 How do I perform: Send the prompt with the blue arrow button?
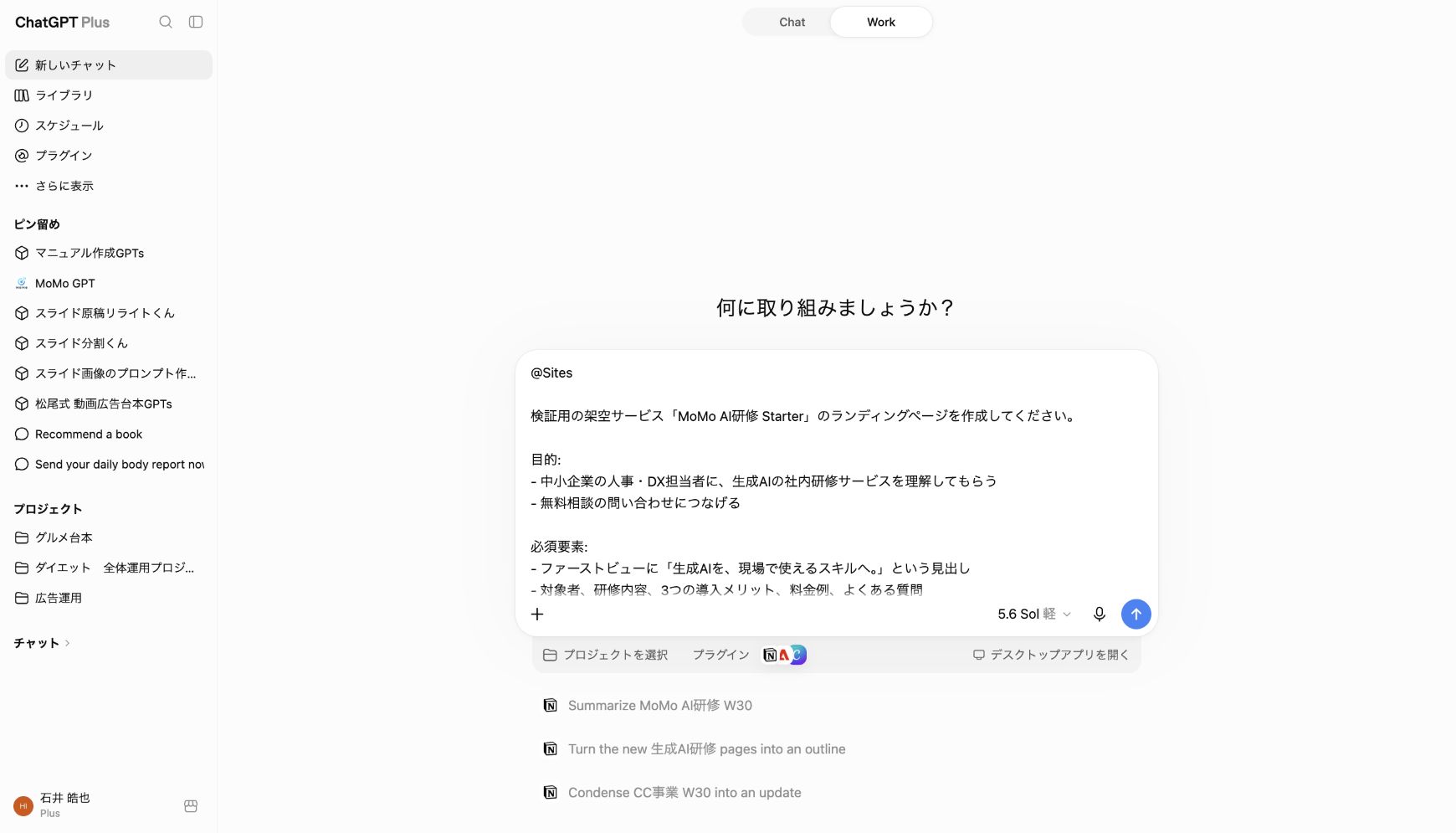pos(1136,614)
